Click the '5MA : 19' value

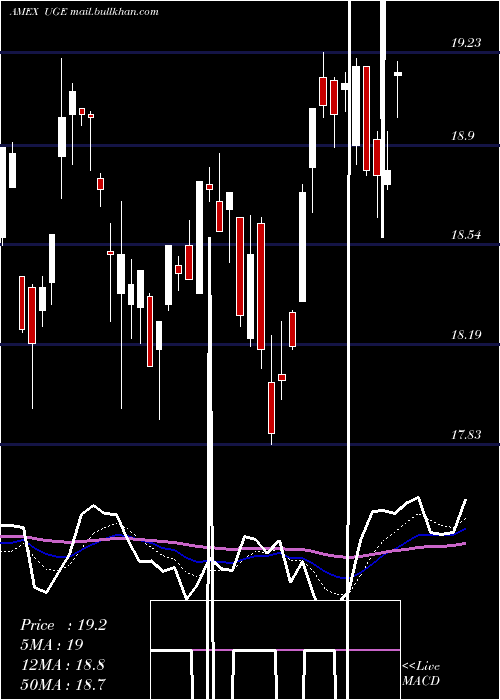pyautogui.click(x=52, y=645)
